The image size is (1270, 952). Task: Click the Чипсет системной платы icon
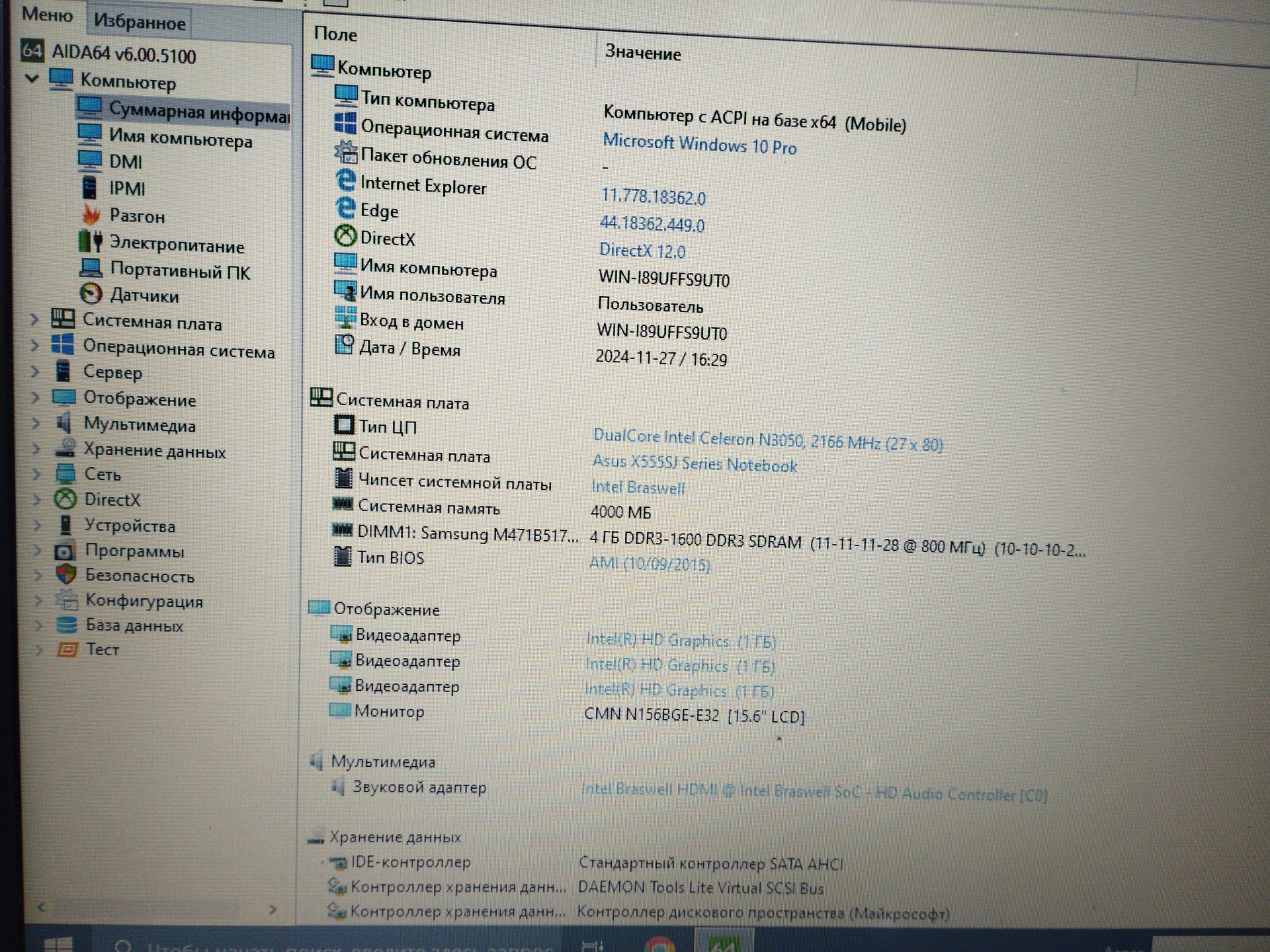pos(343,477)
